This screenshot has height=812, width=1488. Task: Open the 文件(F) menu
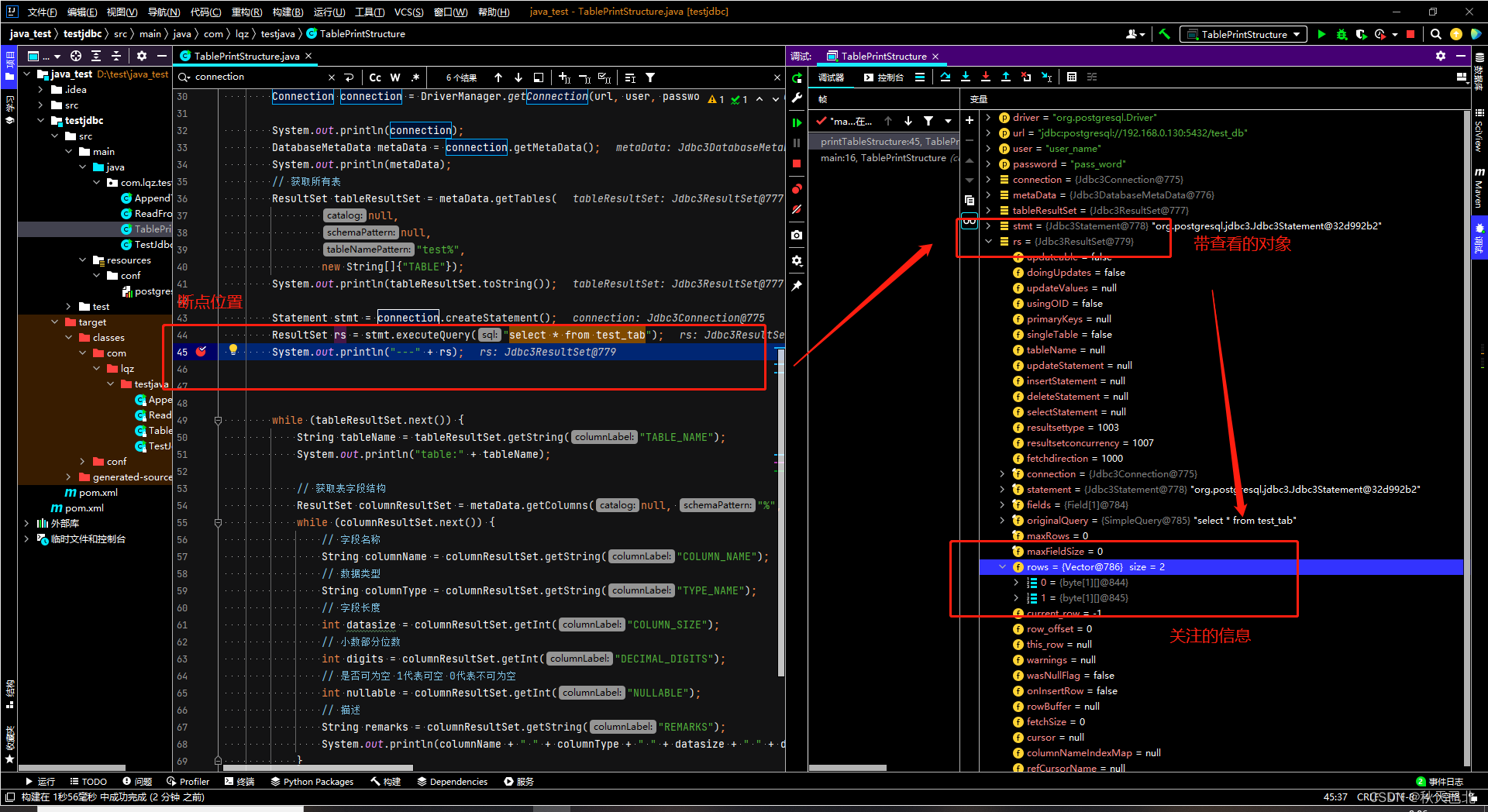42,12
